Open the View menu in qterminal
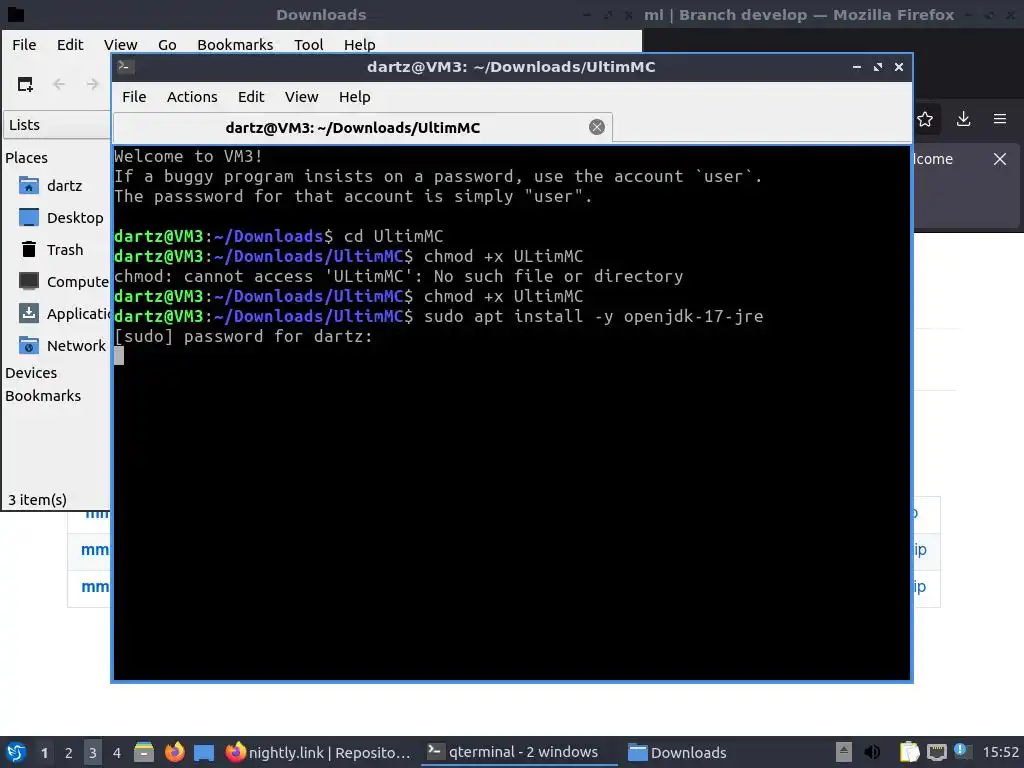Screen dimensions: 1024x768 click(x=301, y=97)
